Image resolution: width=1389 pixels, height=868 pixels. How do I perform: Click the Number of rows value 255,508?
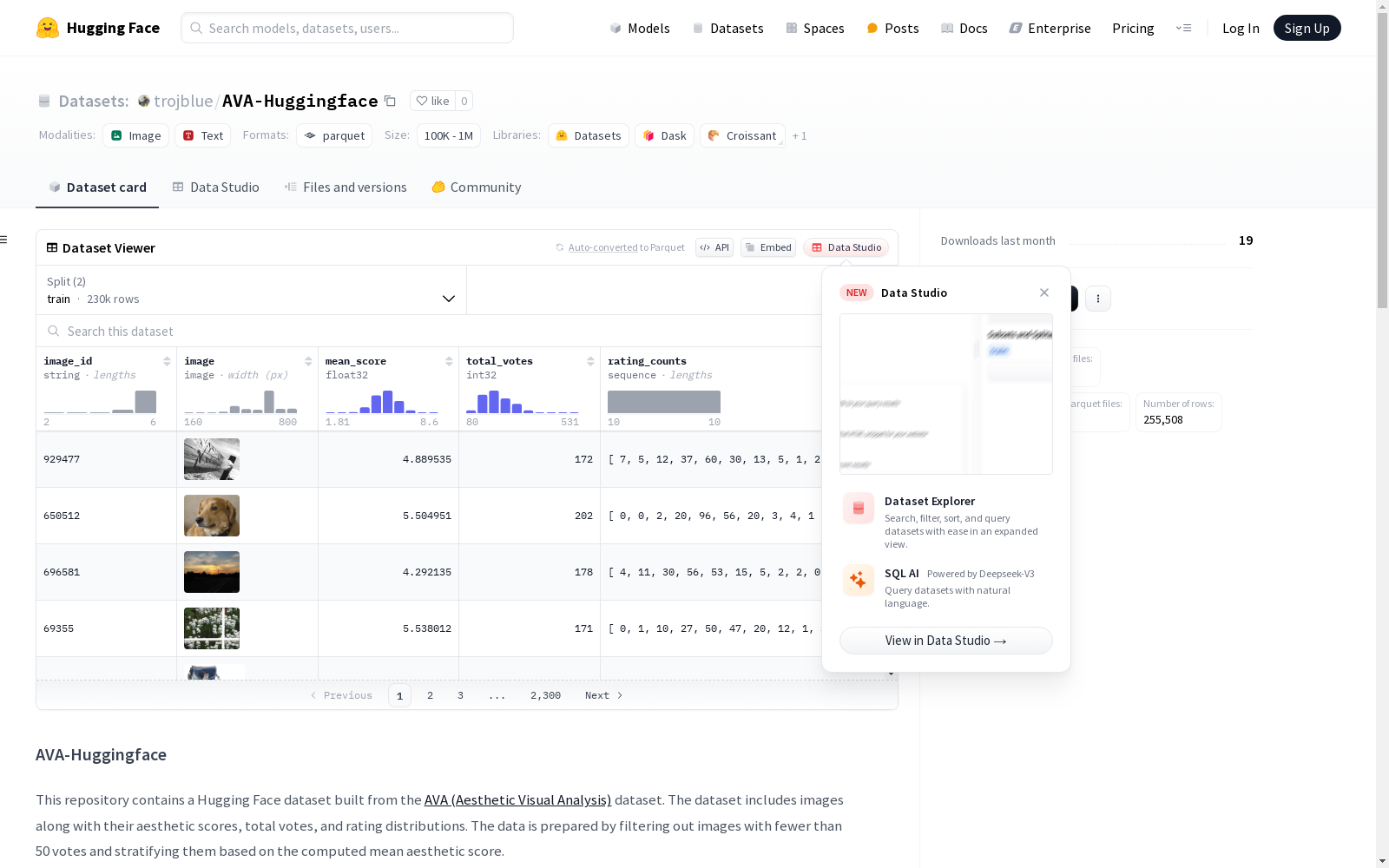click(x=1163, y=419)
